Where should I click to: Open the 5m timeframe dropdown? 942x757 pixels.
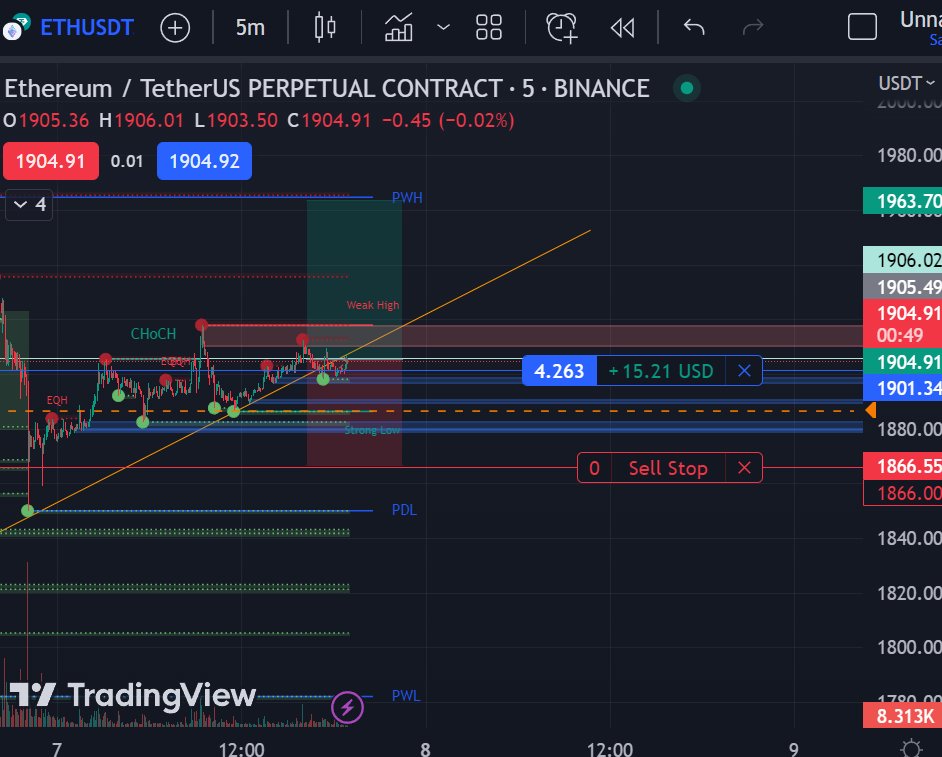(249, 27)
